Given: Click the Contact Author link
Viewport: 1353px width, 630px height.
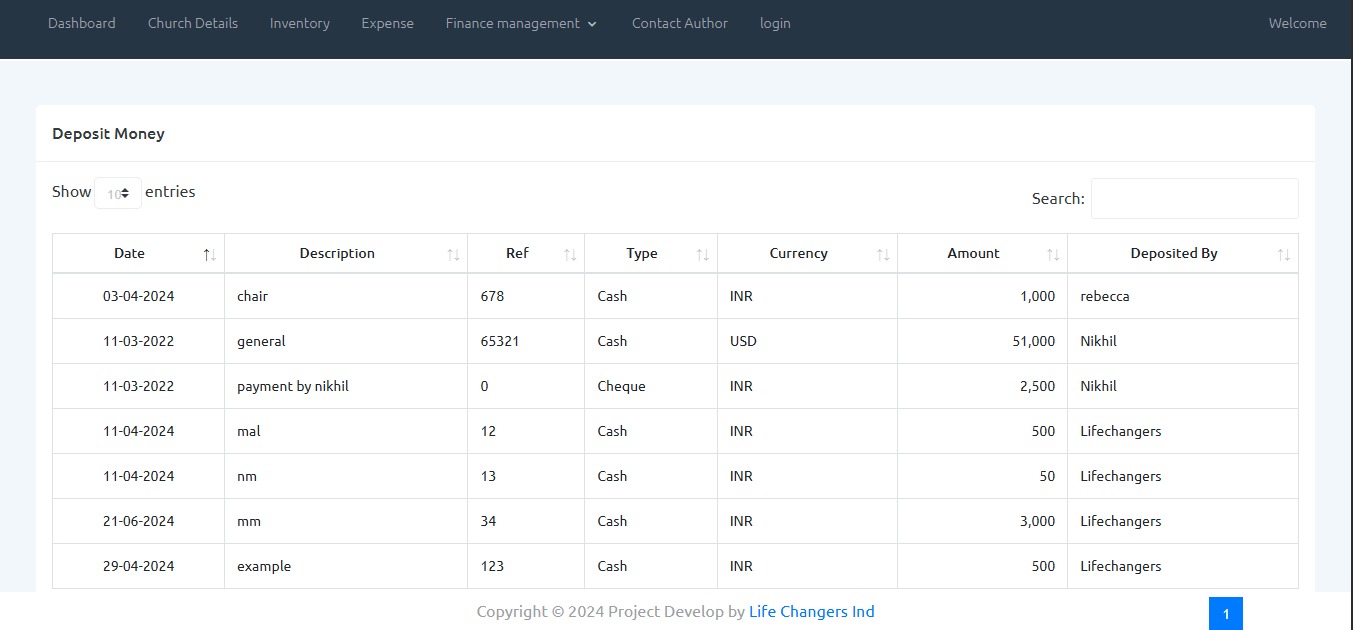Looking at the screenshot, I should [679, 23].
